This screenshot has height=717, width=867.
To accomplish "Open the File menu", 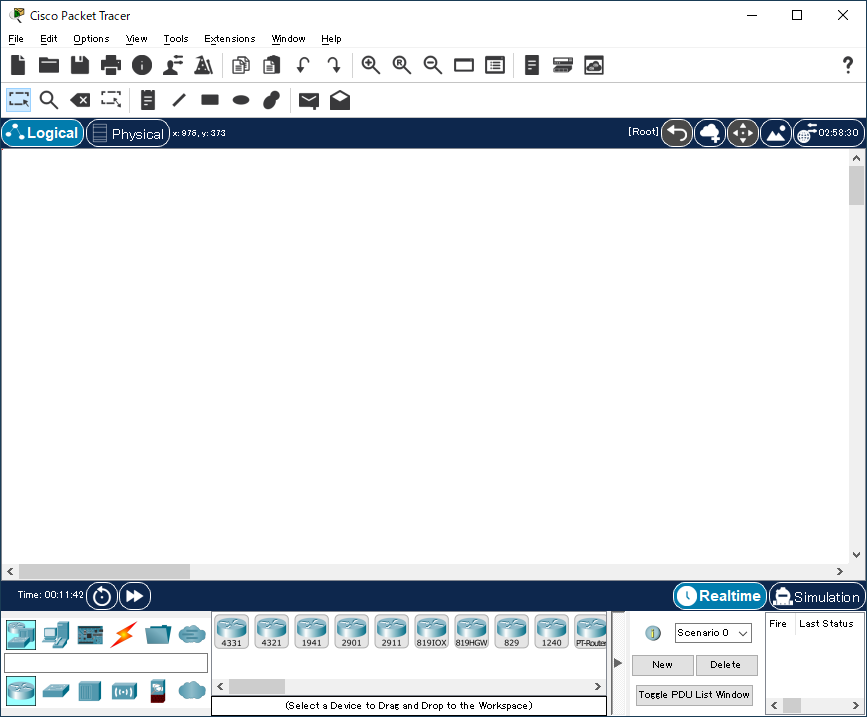I will pyautogui.click(x=16, y=39).
